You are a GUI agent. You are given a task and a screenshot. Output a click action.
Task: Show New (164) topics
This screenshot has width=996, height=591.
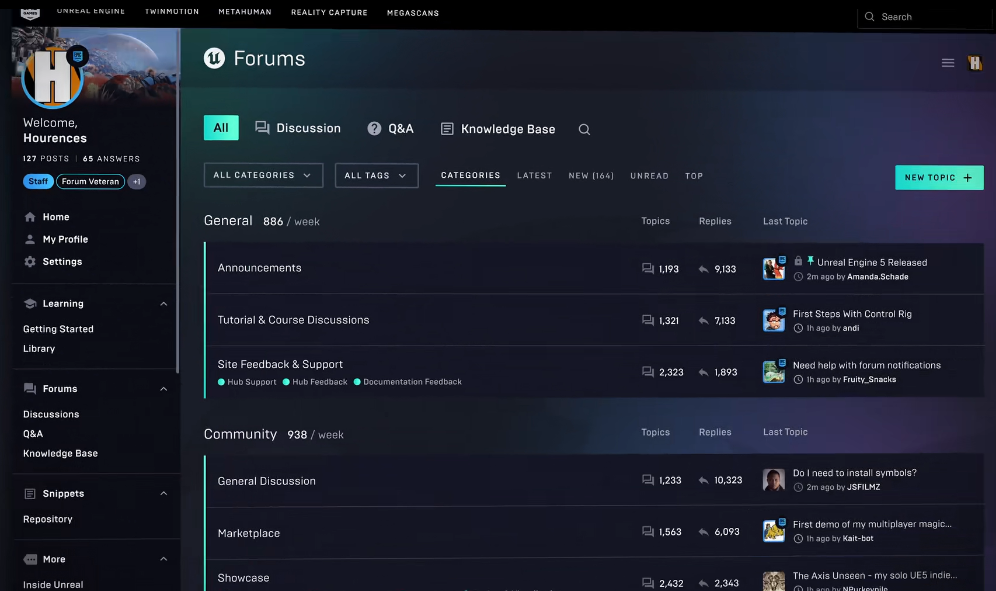(591, 175)
